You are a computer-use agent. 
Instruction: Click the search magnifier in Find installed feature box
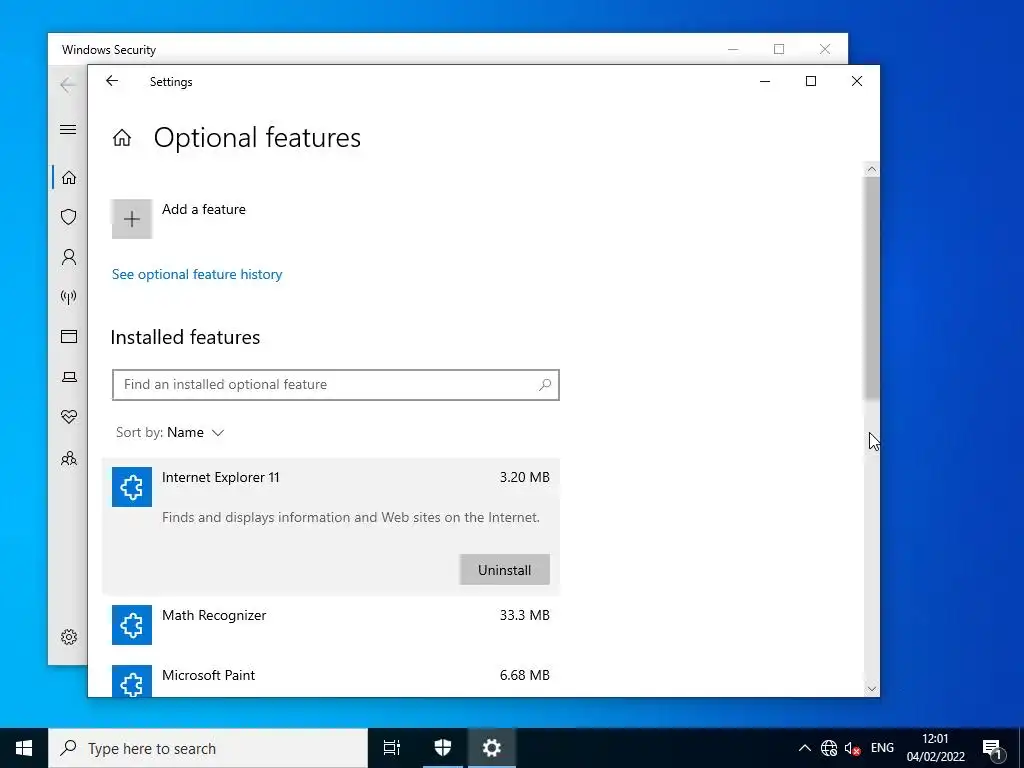[545, 385]
